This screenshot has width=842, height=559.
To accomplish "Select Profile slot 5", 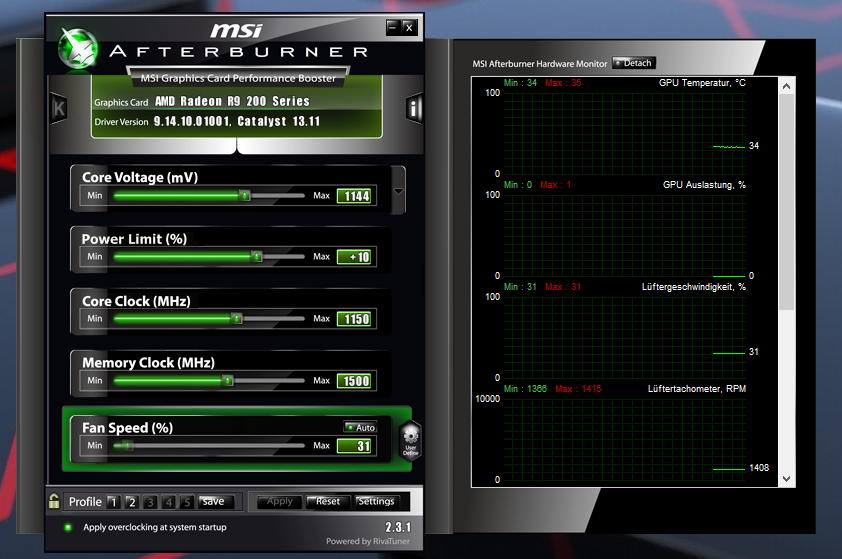I will [187, 502].
